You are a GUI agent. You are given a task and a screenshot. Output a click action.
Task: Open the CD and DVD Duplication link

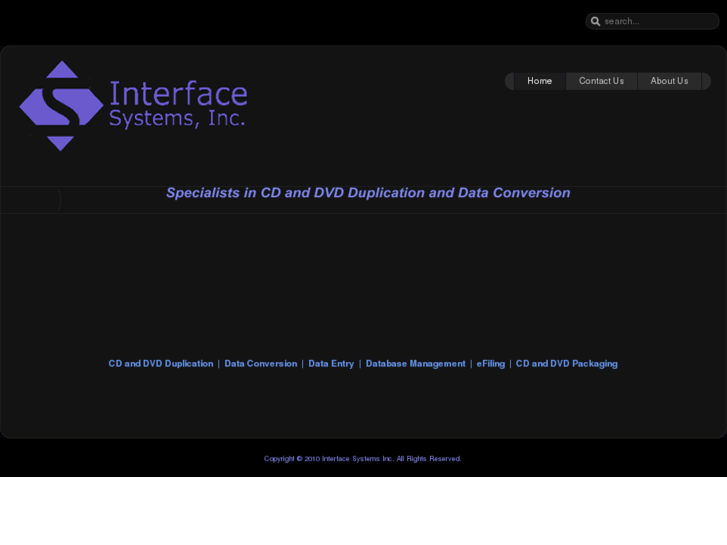click(x=161, y=364)
